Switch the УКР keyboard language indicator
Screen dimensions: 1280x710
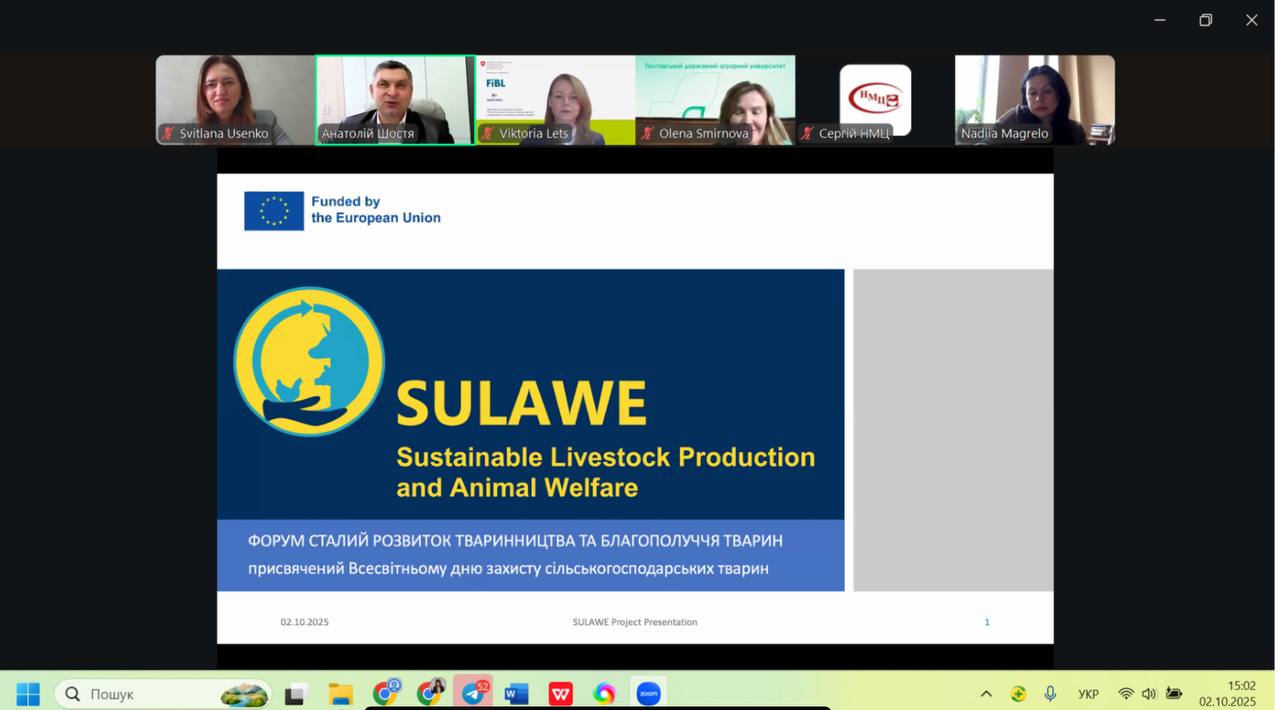(x=1088, y=693)
